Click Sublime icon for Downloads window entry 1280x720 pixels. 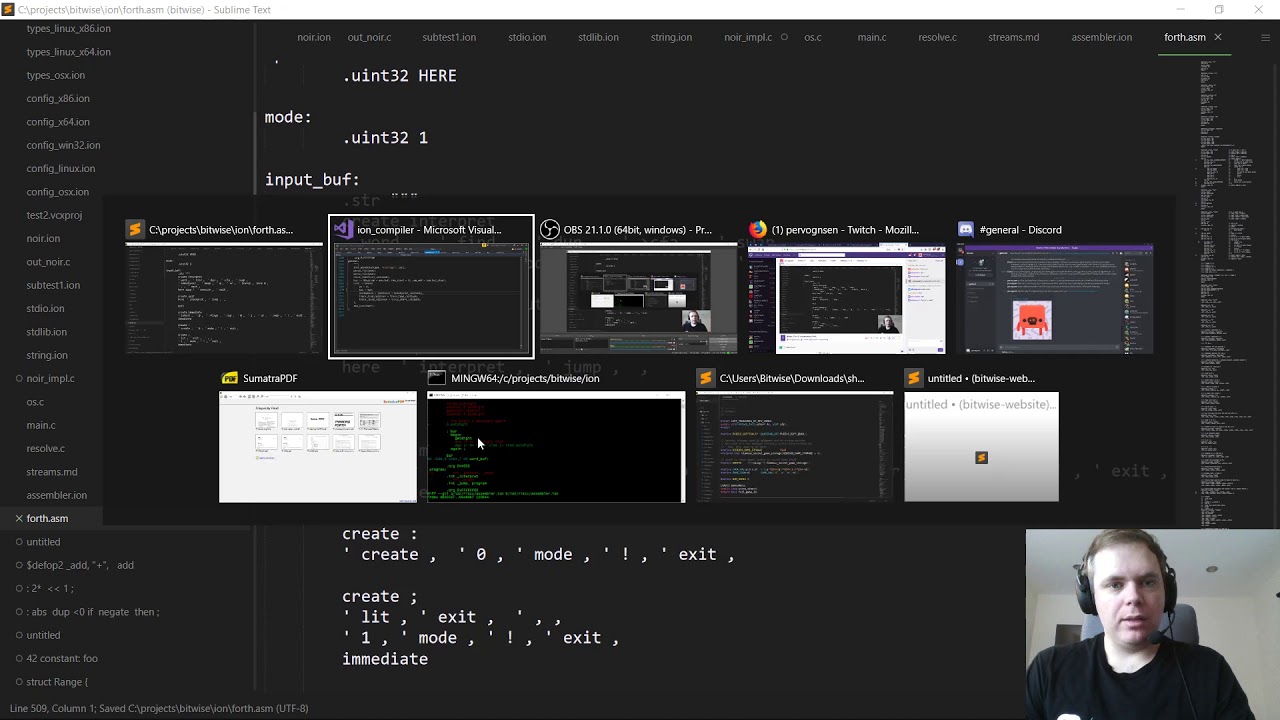(705, 378)
